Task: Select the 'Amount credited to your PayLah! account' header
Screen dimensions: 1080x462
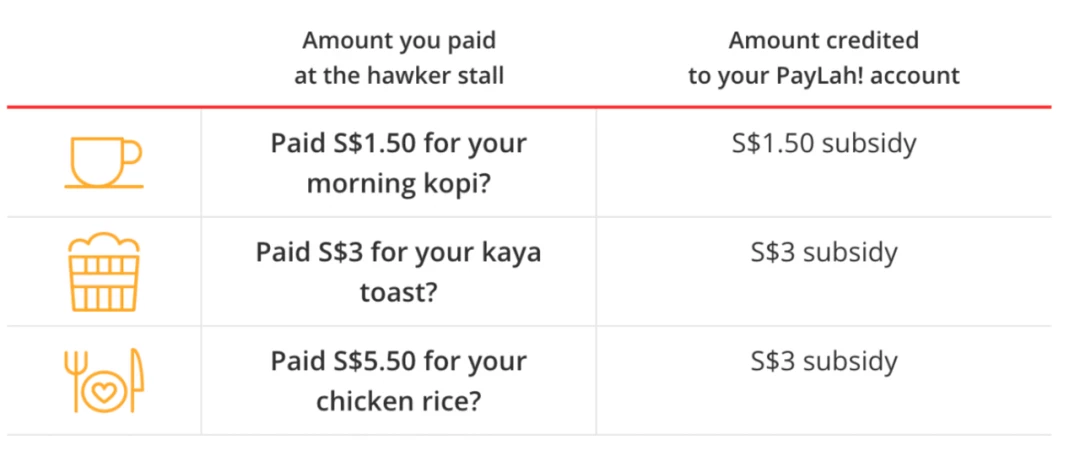Action: click(x=824, y=58)
